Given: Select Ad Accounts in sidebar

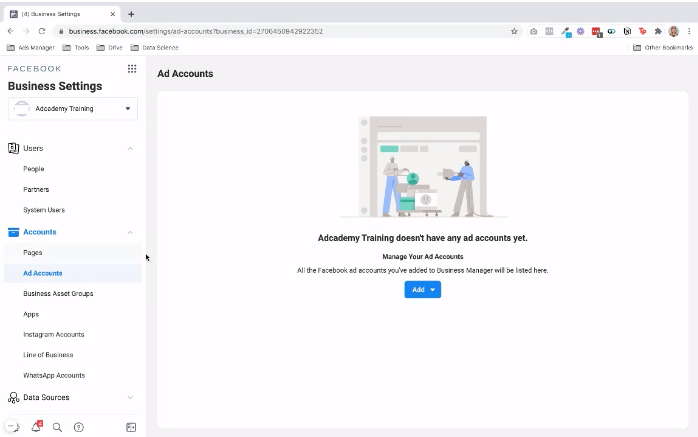Looking at the screenshot, I should click(73, 273).
